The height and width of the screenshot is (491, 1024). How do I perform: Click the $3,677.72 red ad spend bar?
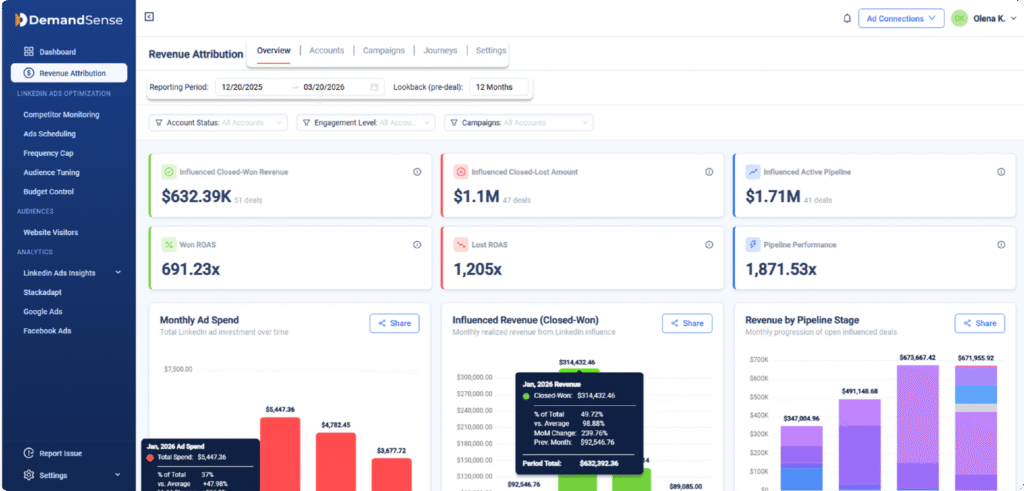tap(392, 474)
